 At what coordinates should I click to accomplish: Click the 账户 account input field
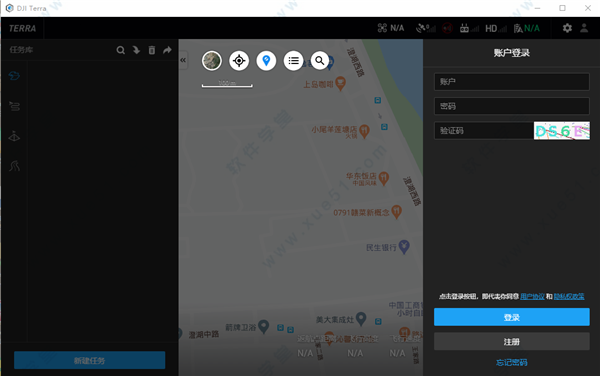tap(512, 82)
